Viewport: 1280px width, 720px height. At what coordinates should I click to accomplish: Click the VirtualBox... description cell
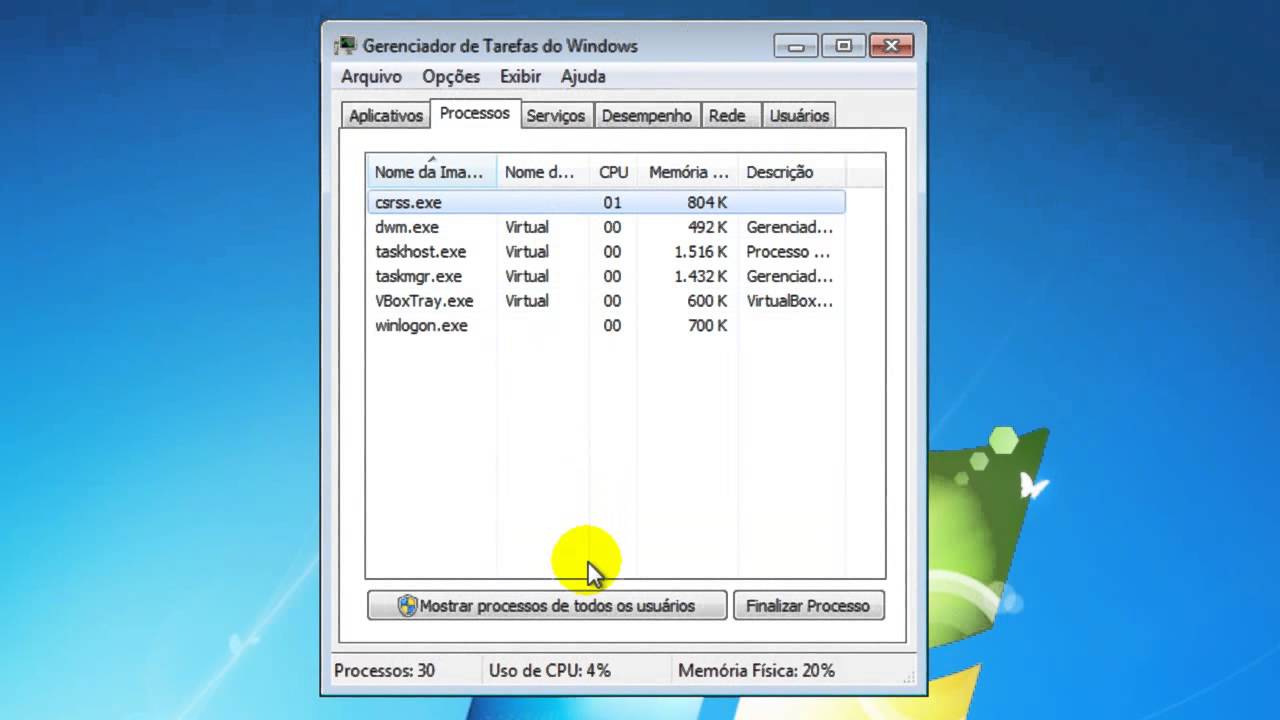point(790,301)
